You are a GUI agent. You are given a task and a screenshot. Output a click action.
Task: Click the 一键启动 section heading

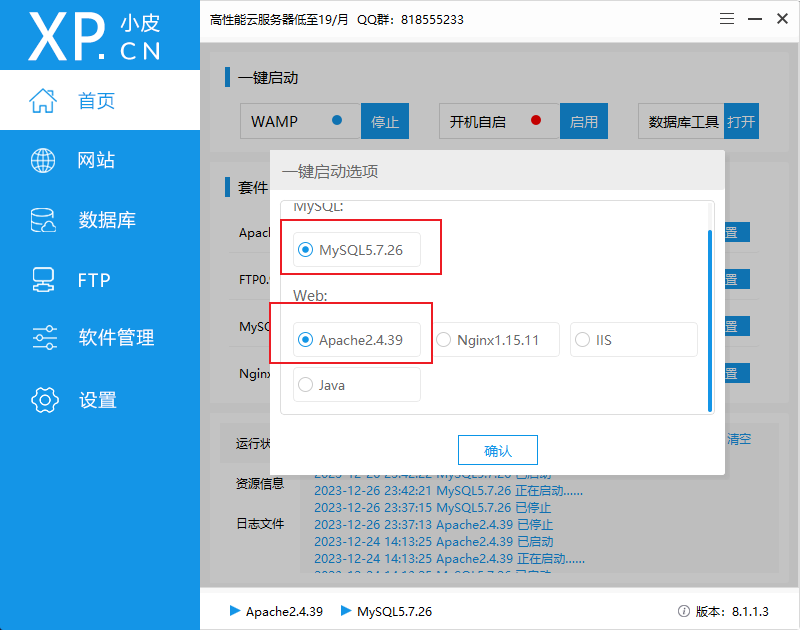pos(268,78)
